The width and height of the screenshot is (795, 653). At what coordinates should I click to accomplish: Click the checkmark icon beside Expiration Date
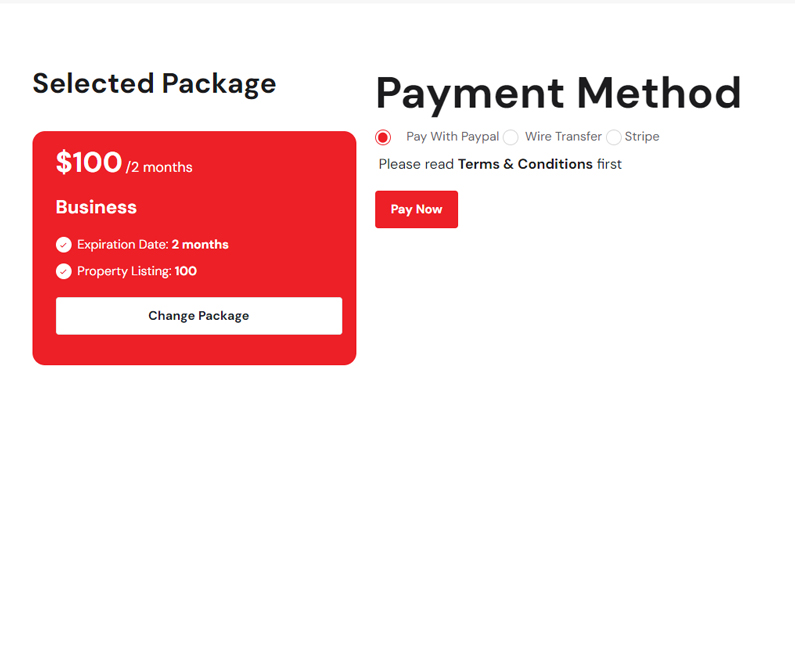64,245
